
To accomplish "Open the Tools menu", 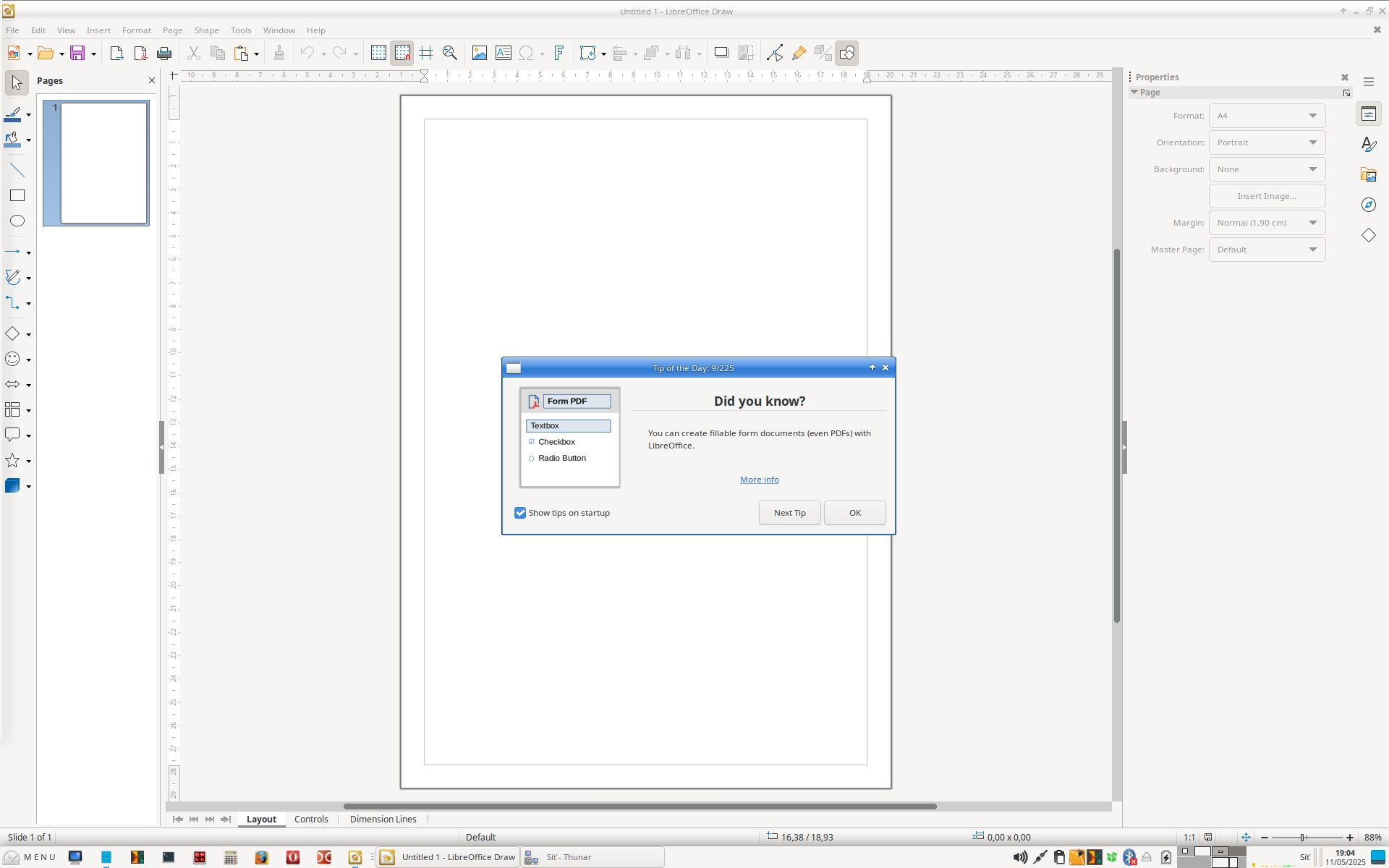I will coord(241,30).
